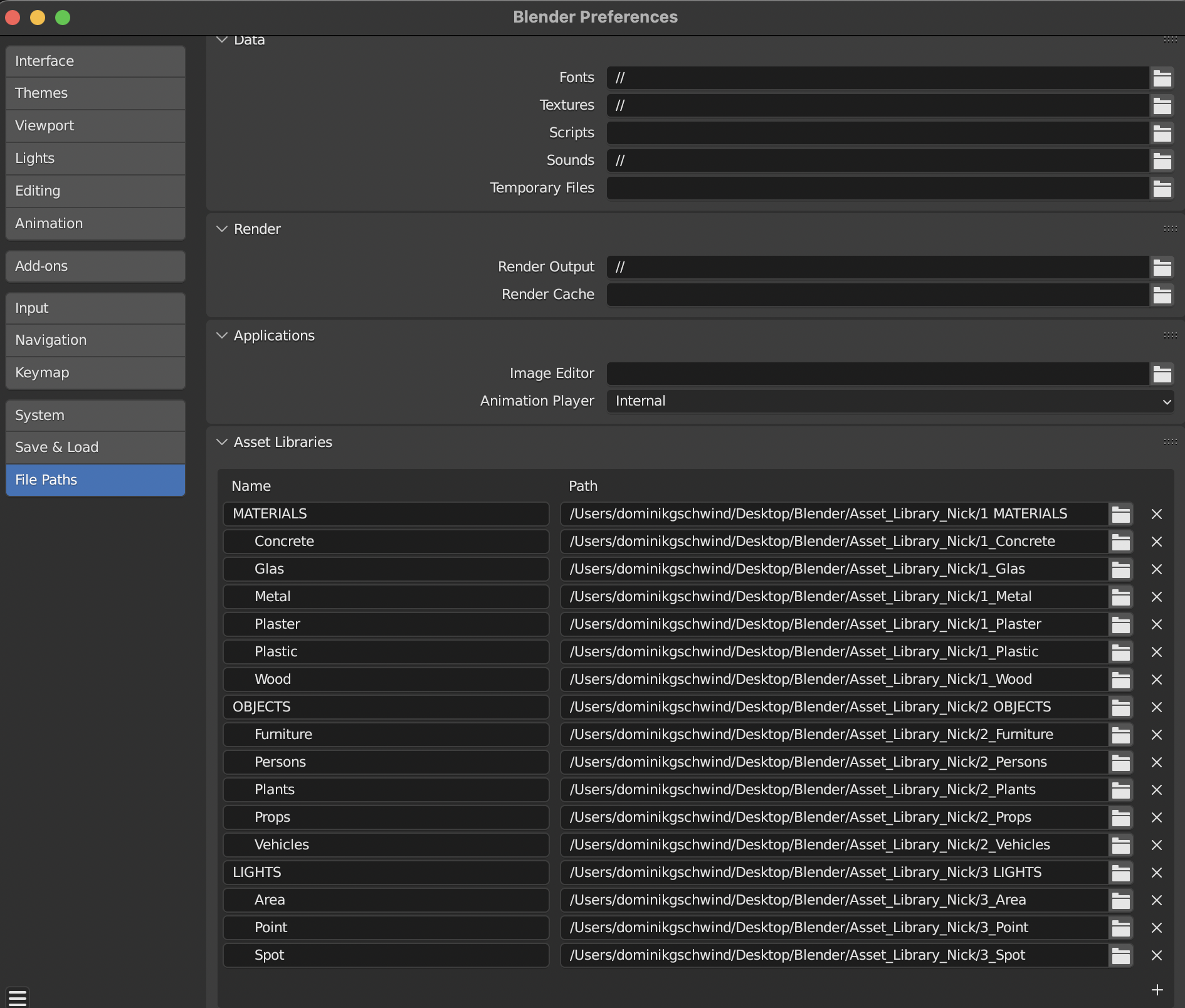Image resolution: width=1185 pixels, height=1008 pixels.
Task: Remove the Area asset library
Action: [x=1157, y=900]
